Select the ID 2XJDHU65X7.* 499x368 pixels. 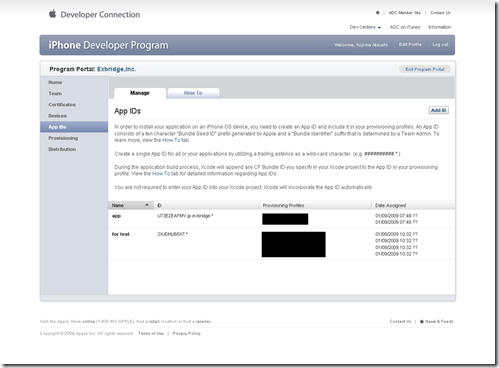pyautogui.click(x=172, y=234)
